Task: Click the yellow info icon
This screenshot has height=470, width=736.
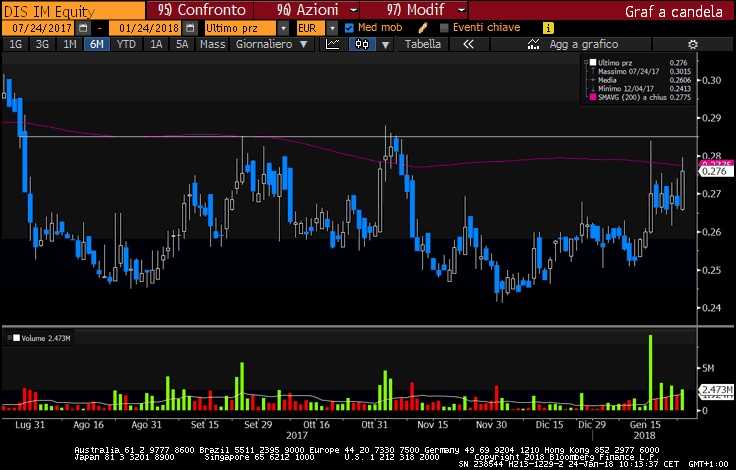Action: point(546,28)
